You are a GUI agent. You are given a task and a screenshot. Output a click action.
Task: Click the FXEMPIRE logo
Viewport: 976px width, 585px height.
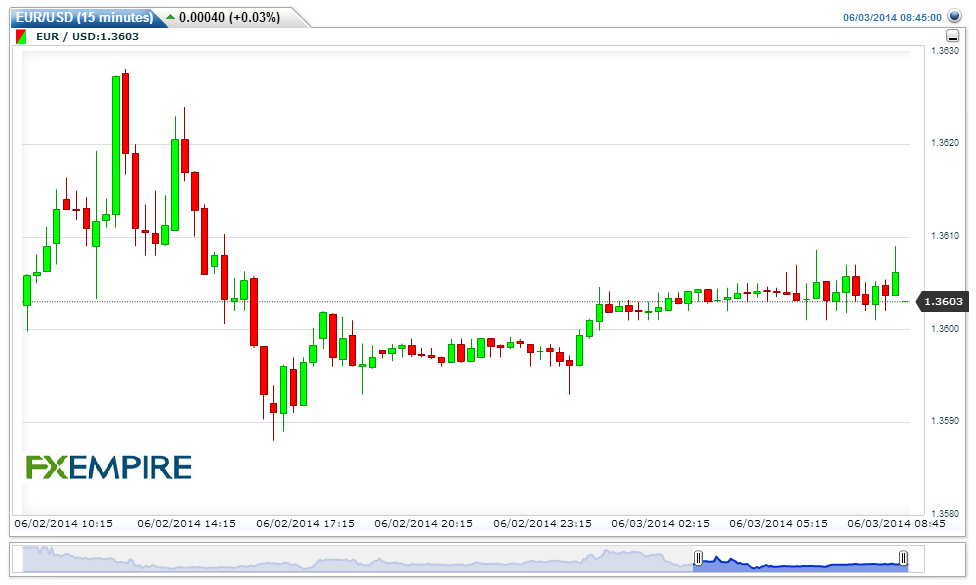(x=108, y=467)
